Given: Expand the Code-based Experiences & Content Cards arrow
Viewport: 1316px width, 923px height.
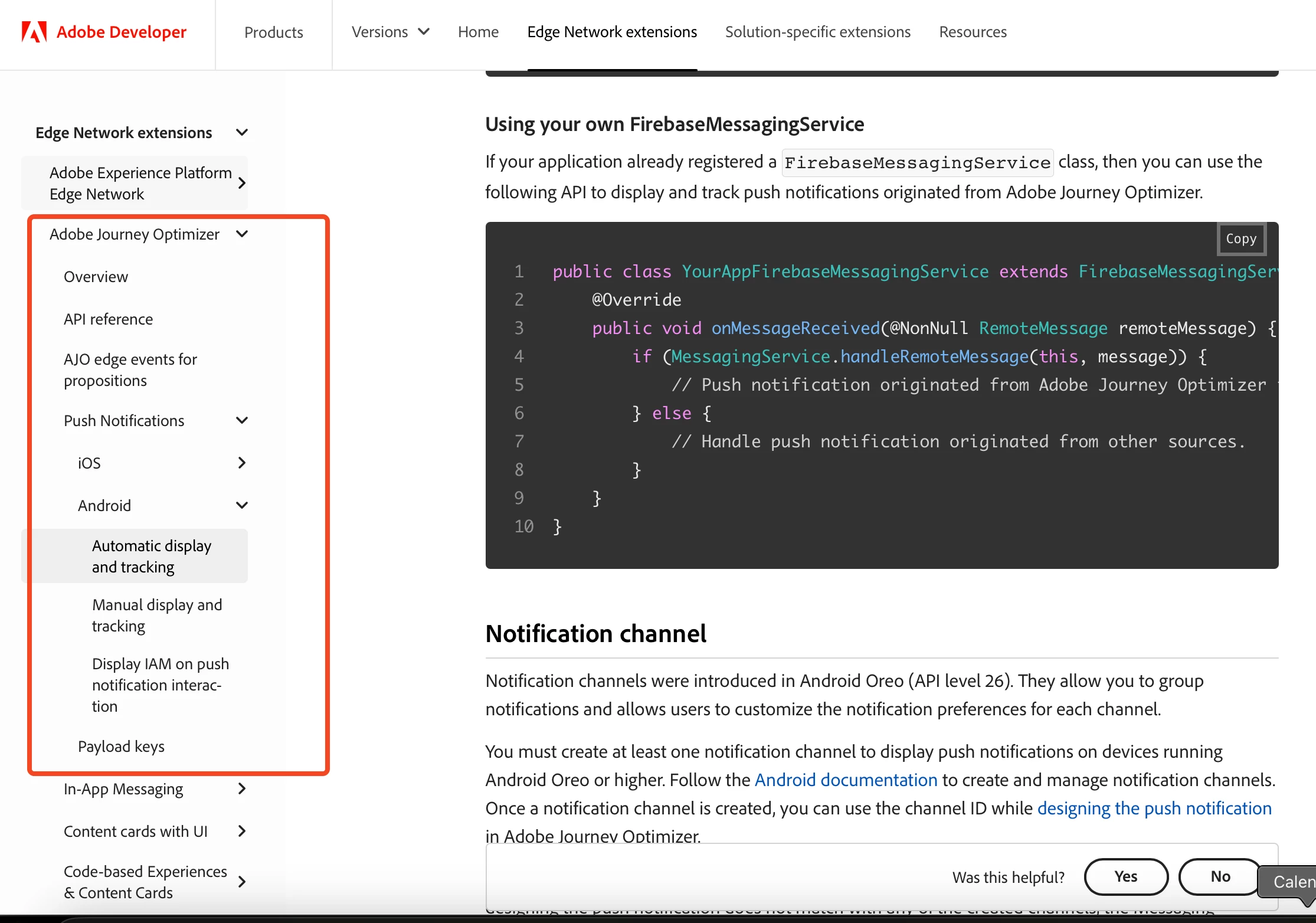Looking at the screenshot, I should 241,882.
